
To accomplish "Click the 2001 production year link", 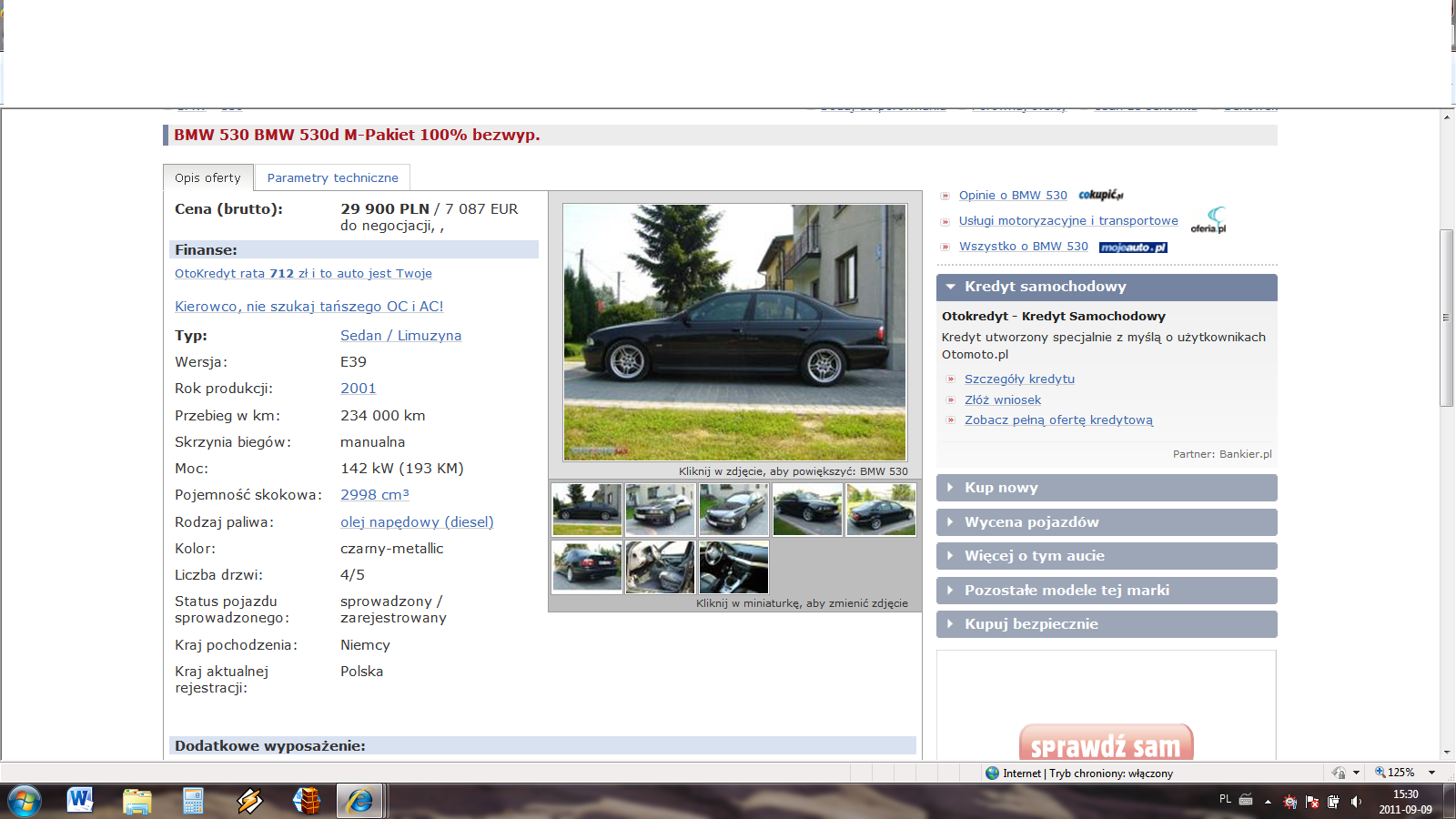I will point(358,388).
